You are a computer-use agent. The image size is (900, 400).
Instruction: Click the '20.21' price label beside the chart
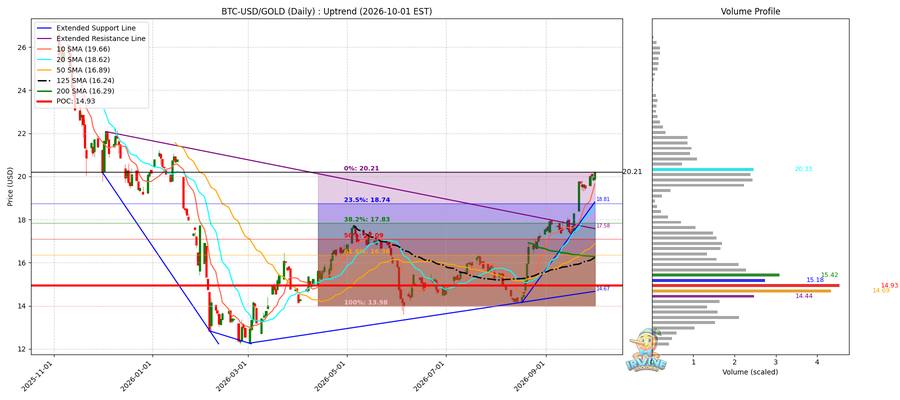[x=631, y=172]
